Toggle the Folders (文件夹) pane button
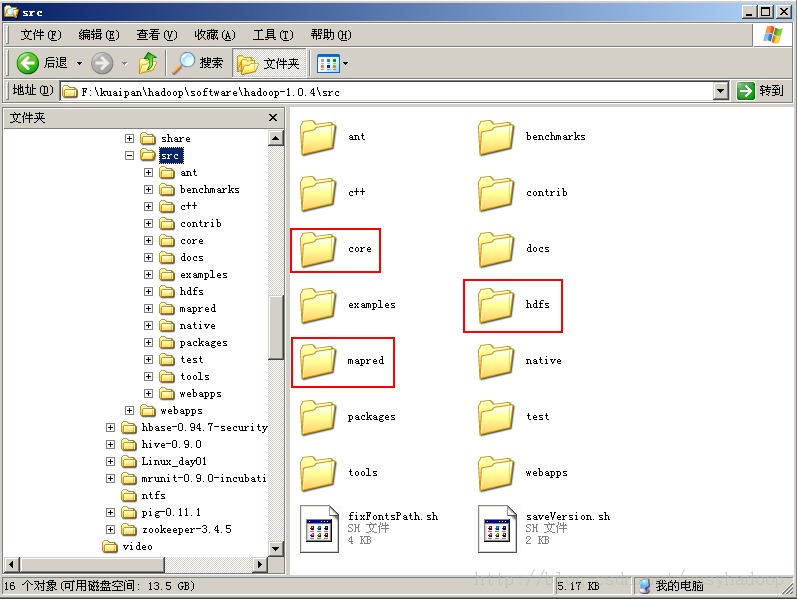797x599 pixels. pyautogui.click(x=269, y=63)
